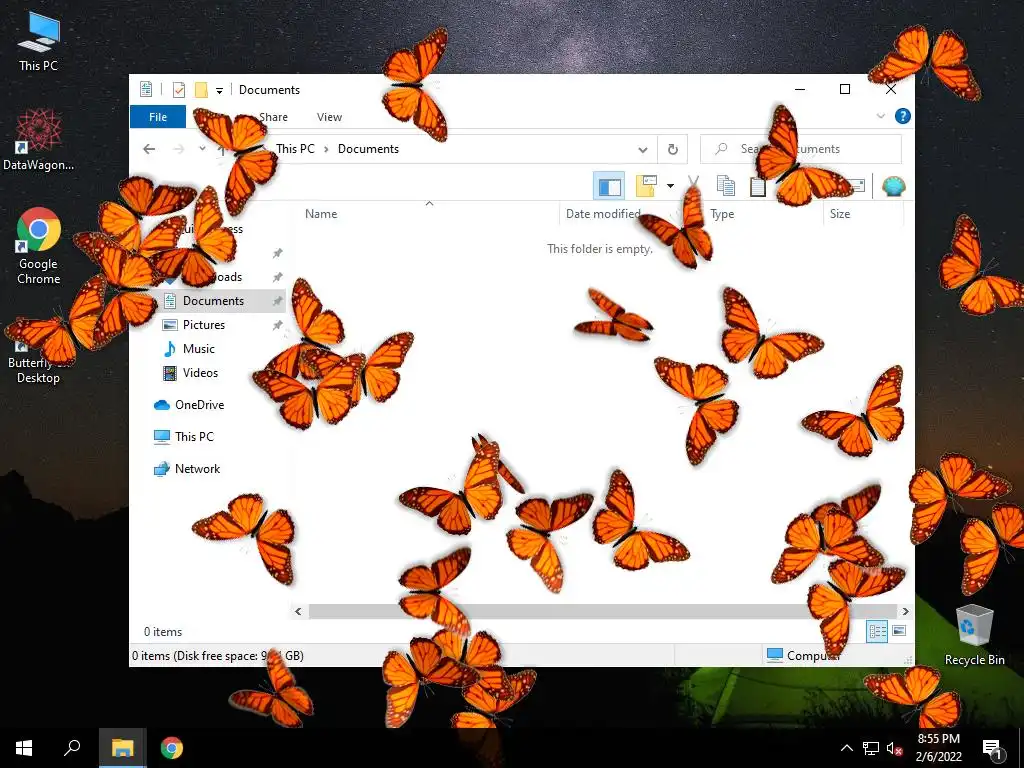The image size is (1024, 768).
Task: Click File Explorer on the taskbar
Action: 122,748
